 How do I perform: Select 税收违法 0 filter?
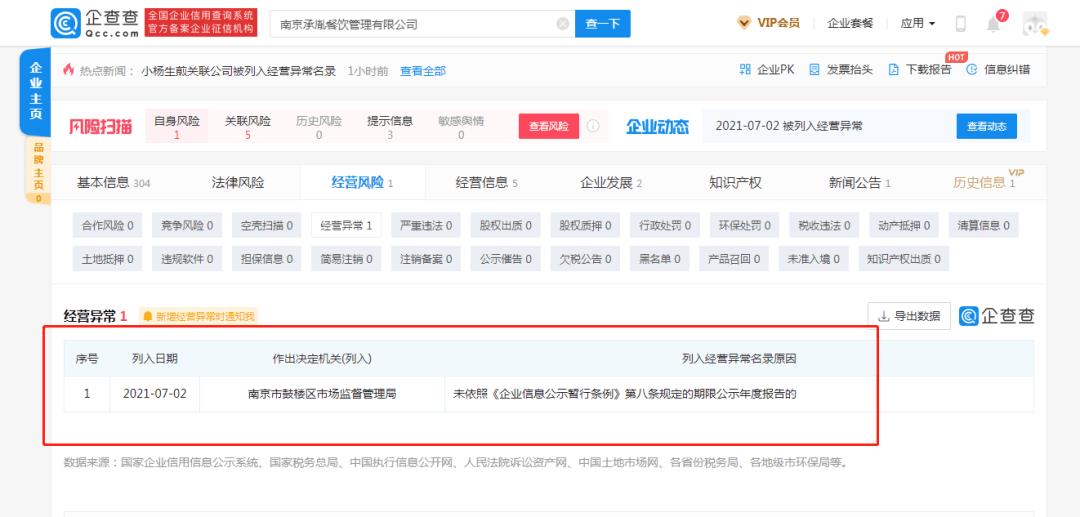click(x=824, y=225)
